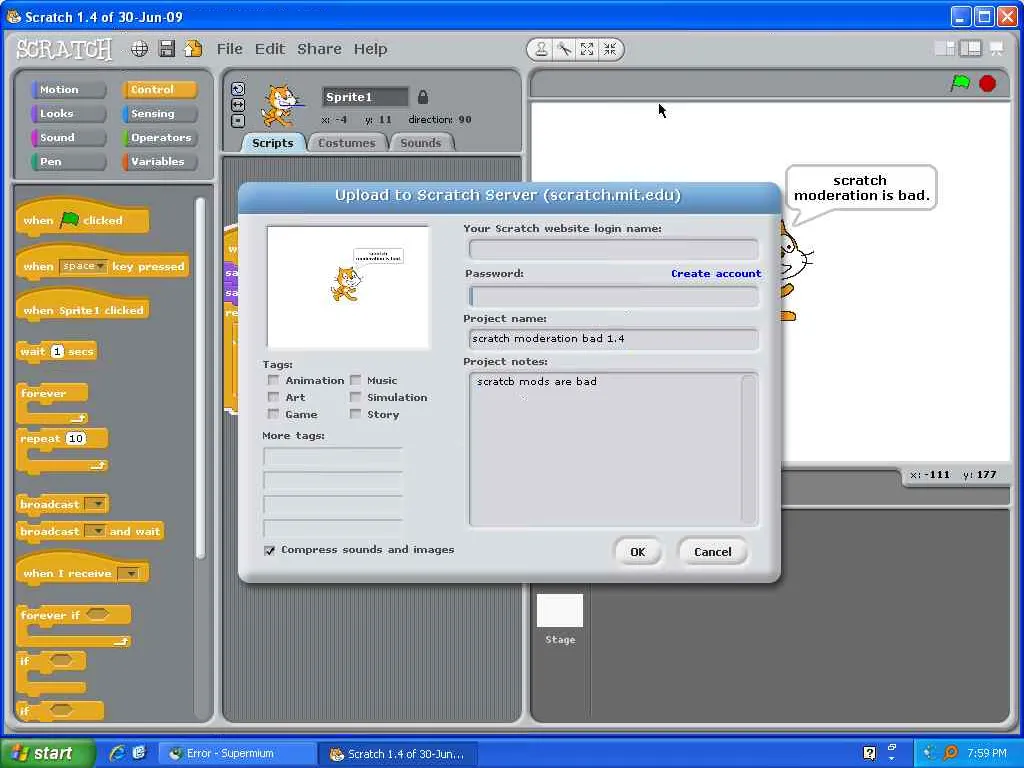The height and width of the screenshot is (768, 1024).
Task: Select the Operators block category
Action: pyautogui.click(x=159, y=138)
